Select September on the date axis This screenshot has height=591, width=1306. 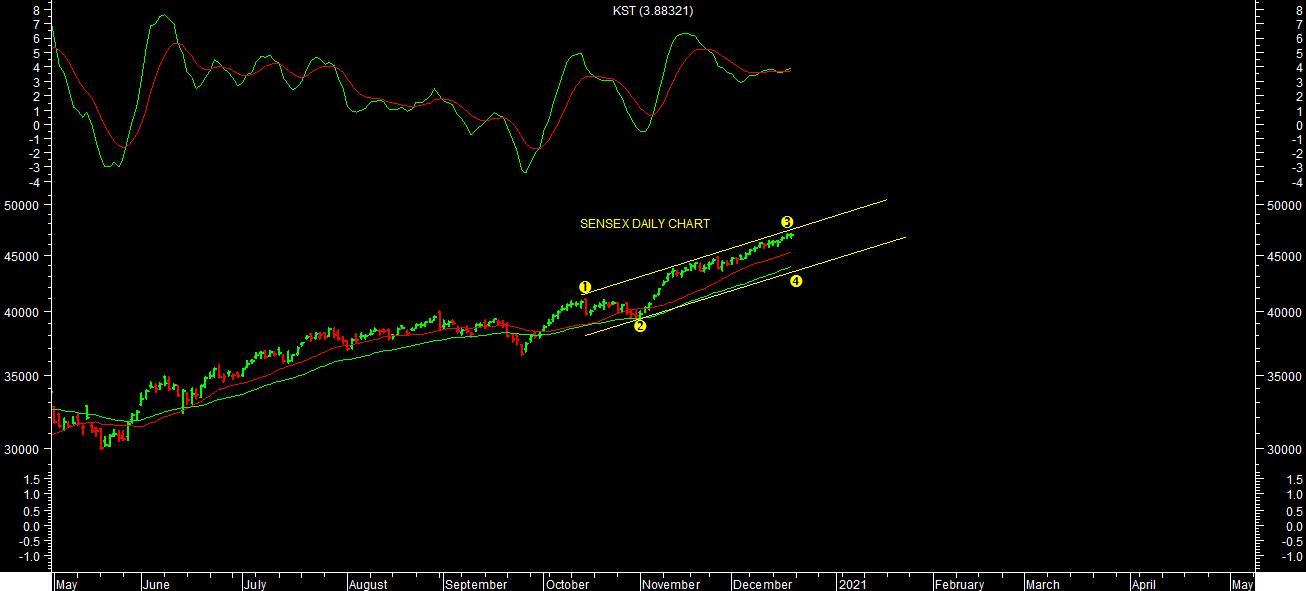(476, 585)
